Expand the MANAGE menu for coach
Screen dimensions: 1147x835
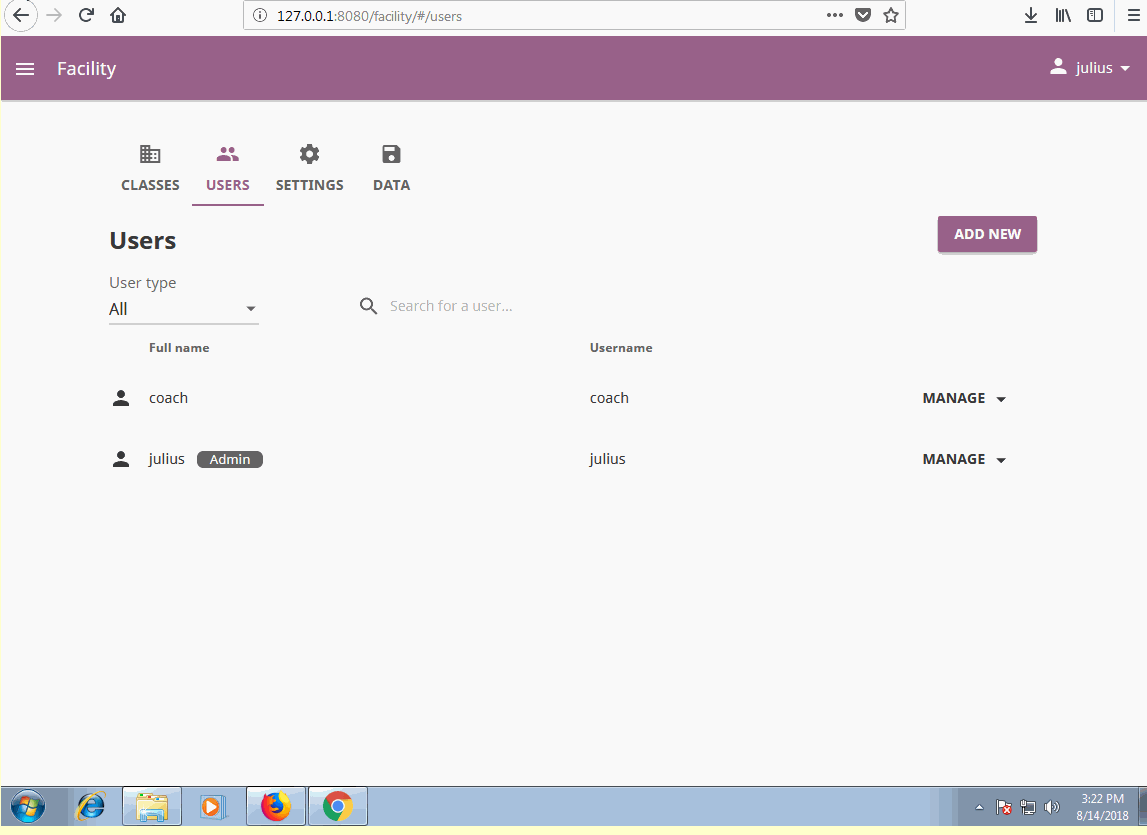pyautogui.click(x=964, y=398)
